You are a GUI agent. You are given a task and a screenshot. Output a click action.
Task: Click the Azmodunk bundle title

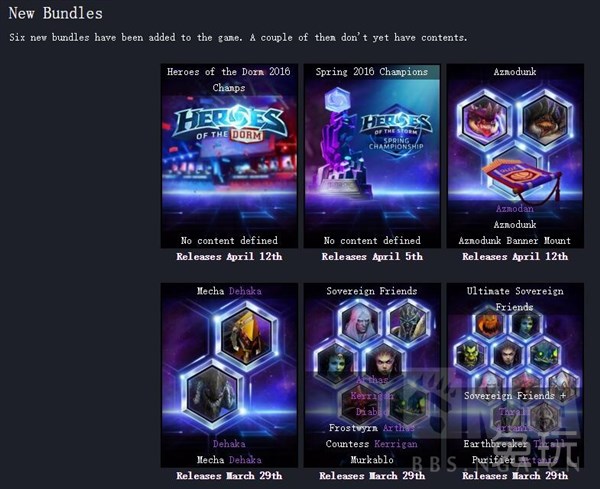[x=515, y=72]
